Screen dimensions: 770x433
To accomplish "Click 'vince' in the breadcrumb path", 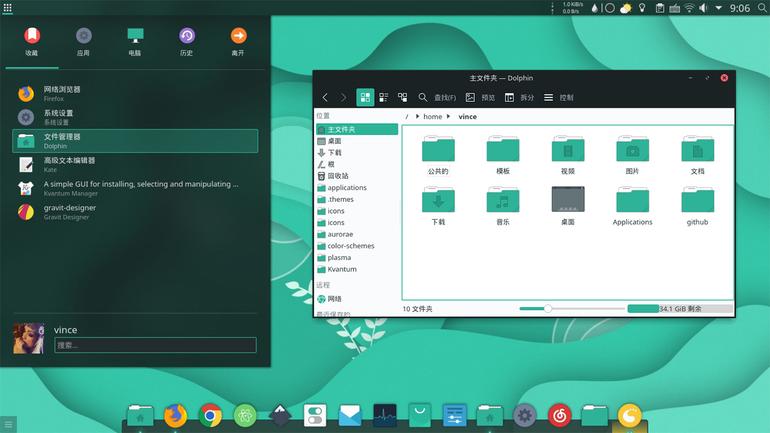I will 468,117.
